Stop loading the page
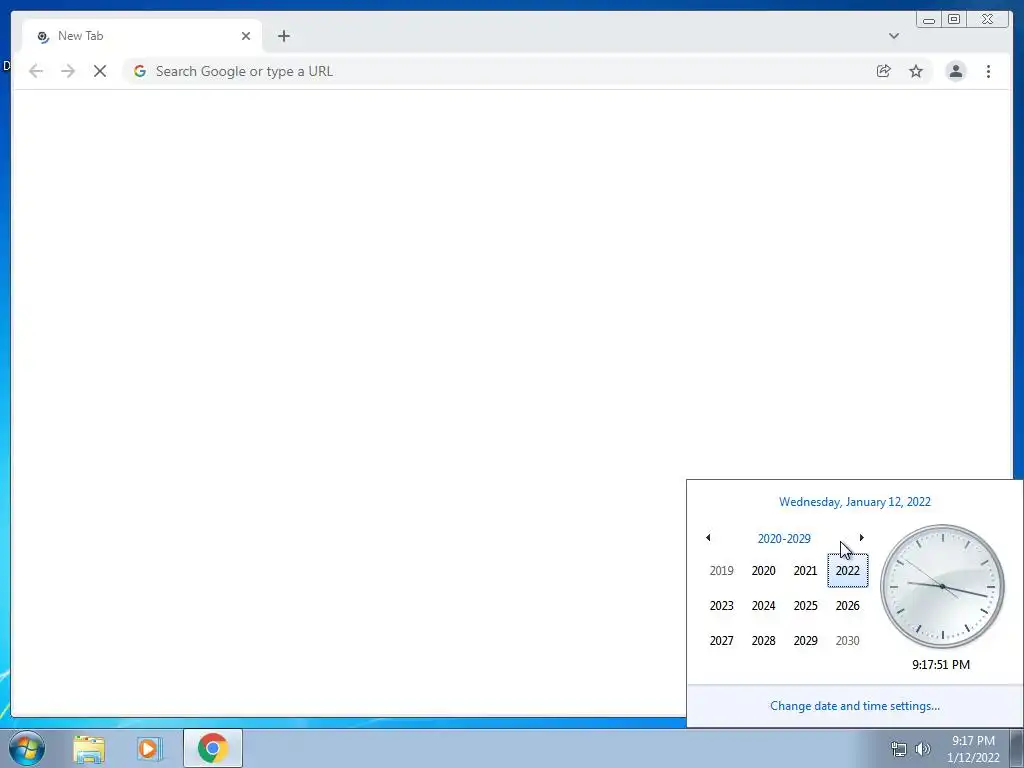Image resolution: width=1024 pixels, height=768 pixels. pos(100,71)
